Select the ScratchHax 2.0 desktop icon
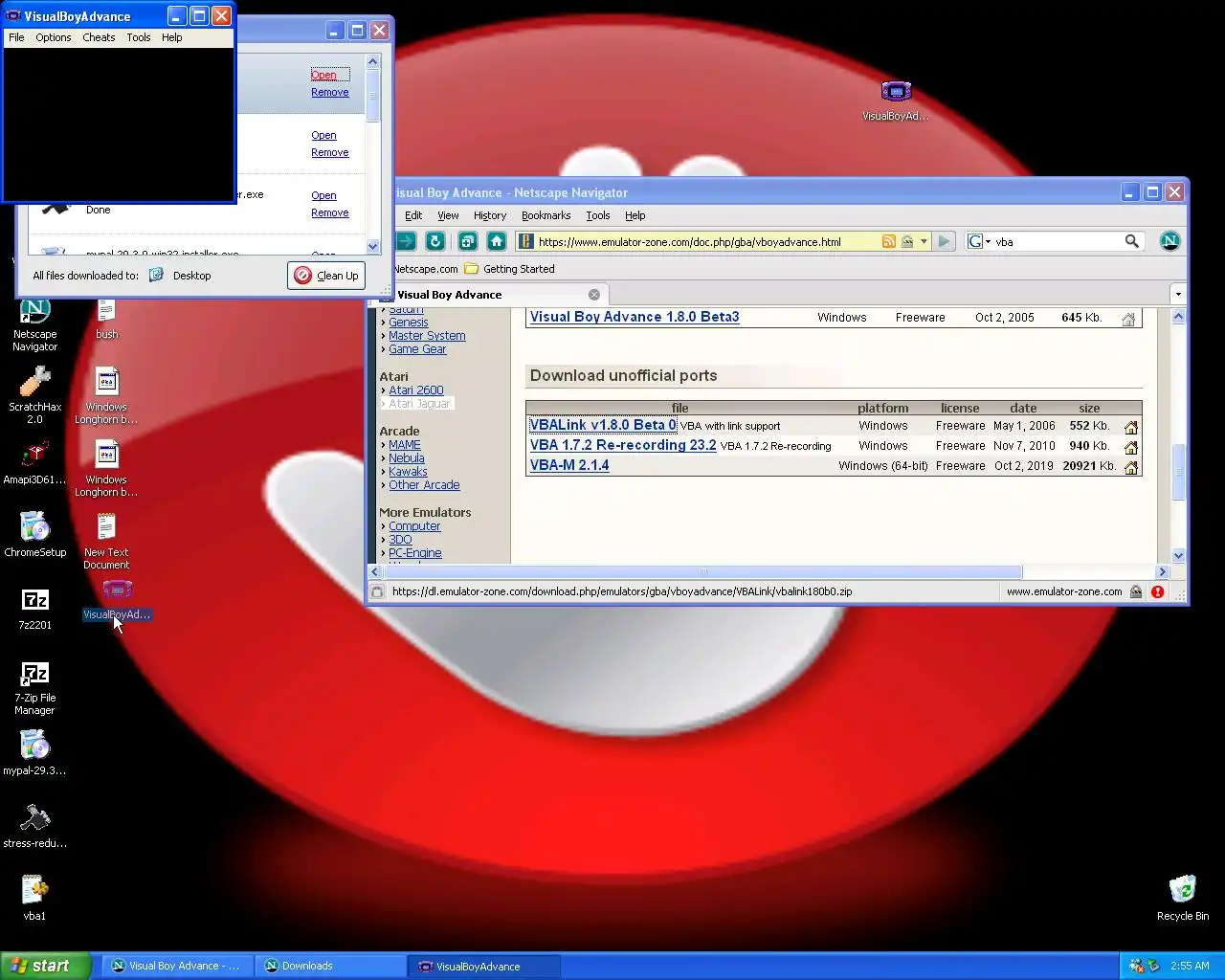The image size is (1225, 980). [35, 396]
